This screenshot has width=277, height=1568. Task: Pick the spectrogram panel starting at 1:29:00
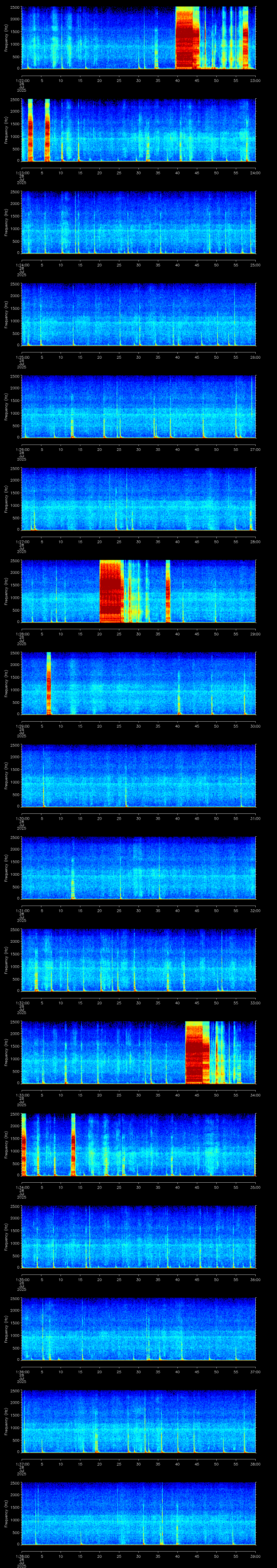click(x=138, y=683)
